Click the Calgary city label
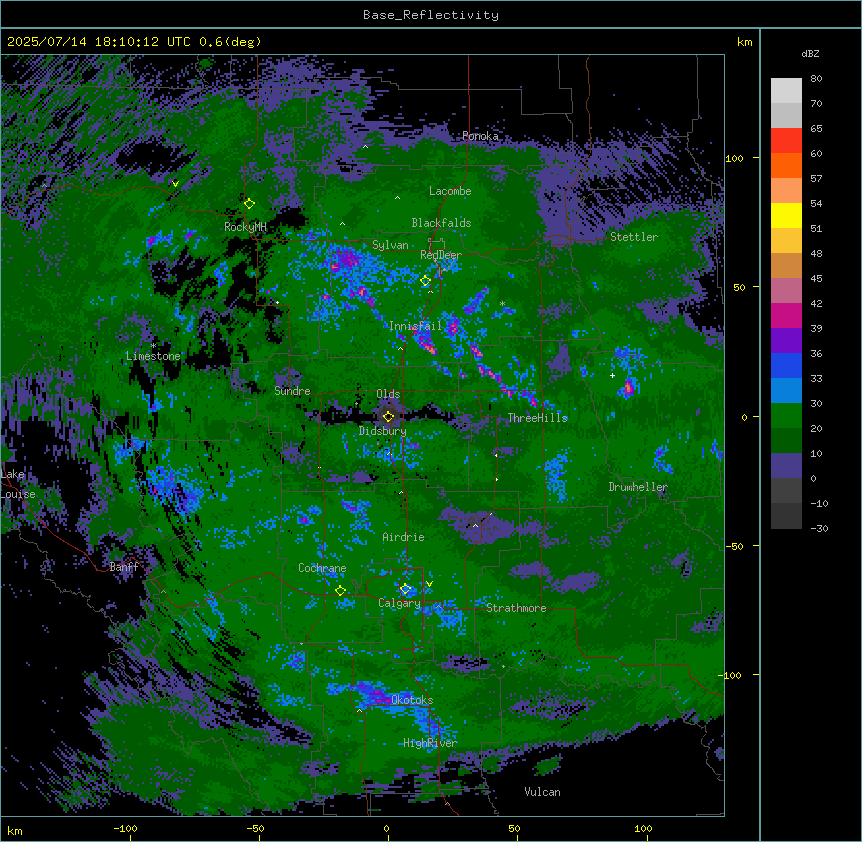862x842 pixels. (x=399, y=603)
